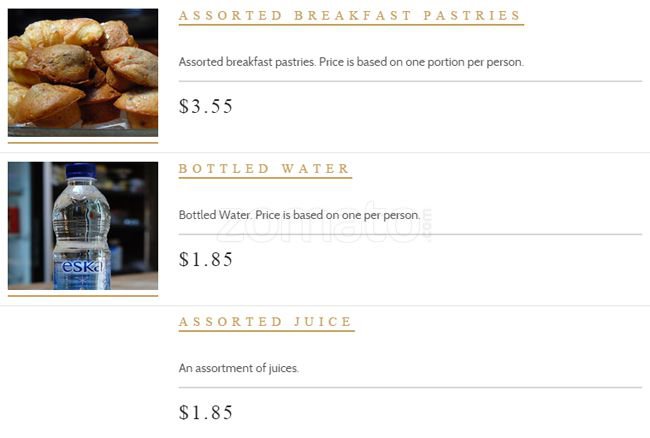Click the gray divider above the $3.55 price
Image resolution: width=650 pixels, height=438 pixels.
tap(410, 81)
